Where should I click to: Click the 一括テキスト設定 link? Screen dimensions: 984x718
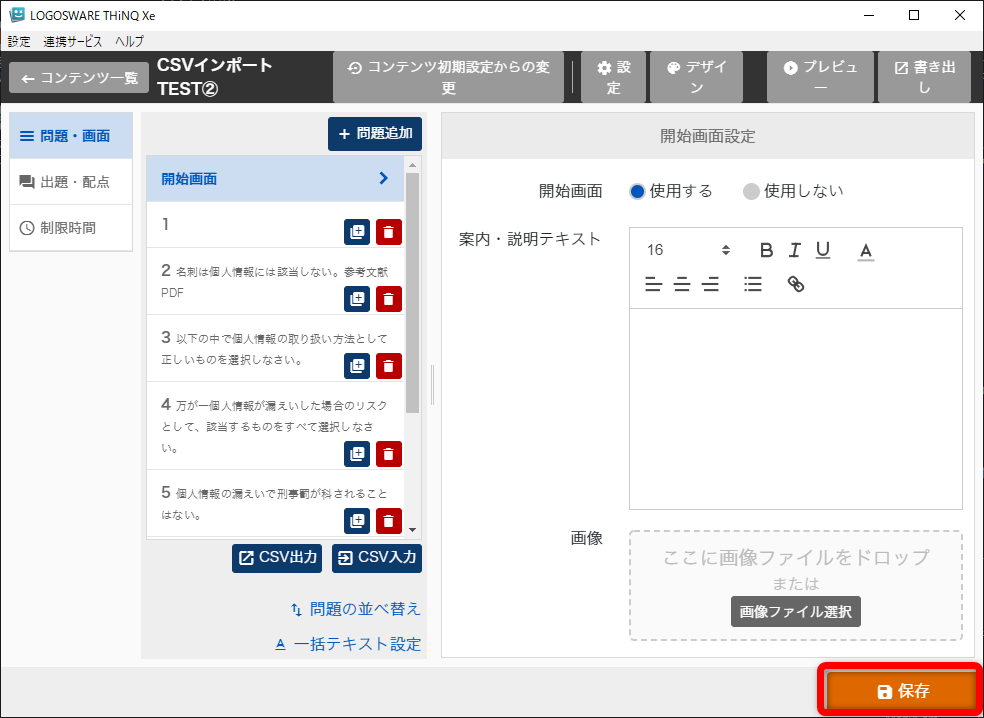[x=348, y=644]
